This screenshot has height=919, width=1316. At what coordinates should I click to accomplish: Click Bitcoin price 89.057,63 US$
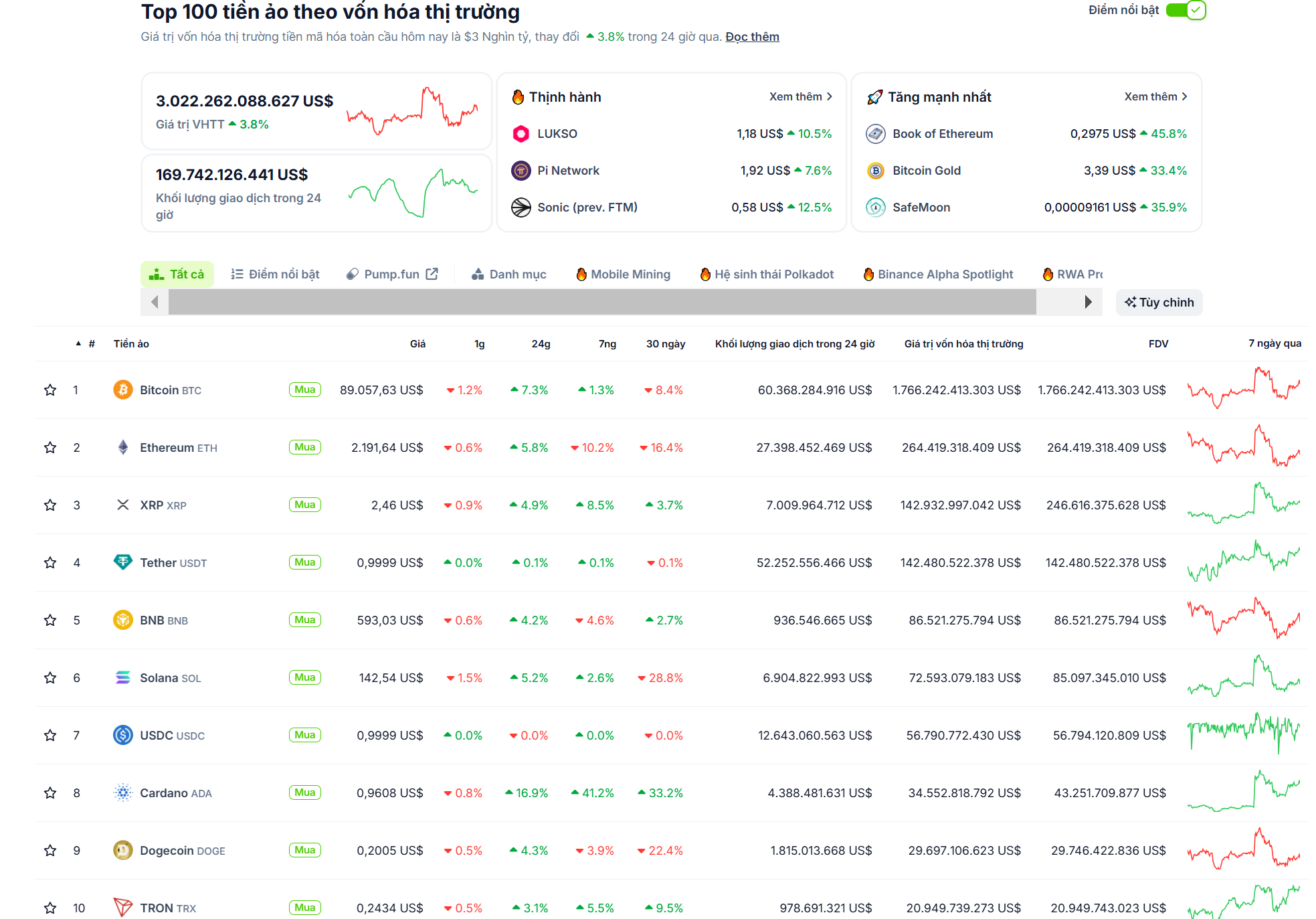click(381, 390)
